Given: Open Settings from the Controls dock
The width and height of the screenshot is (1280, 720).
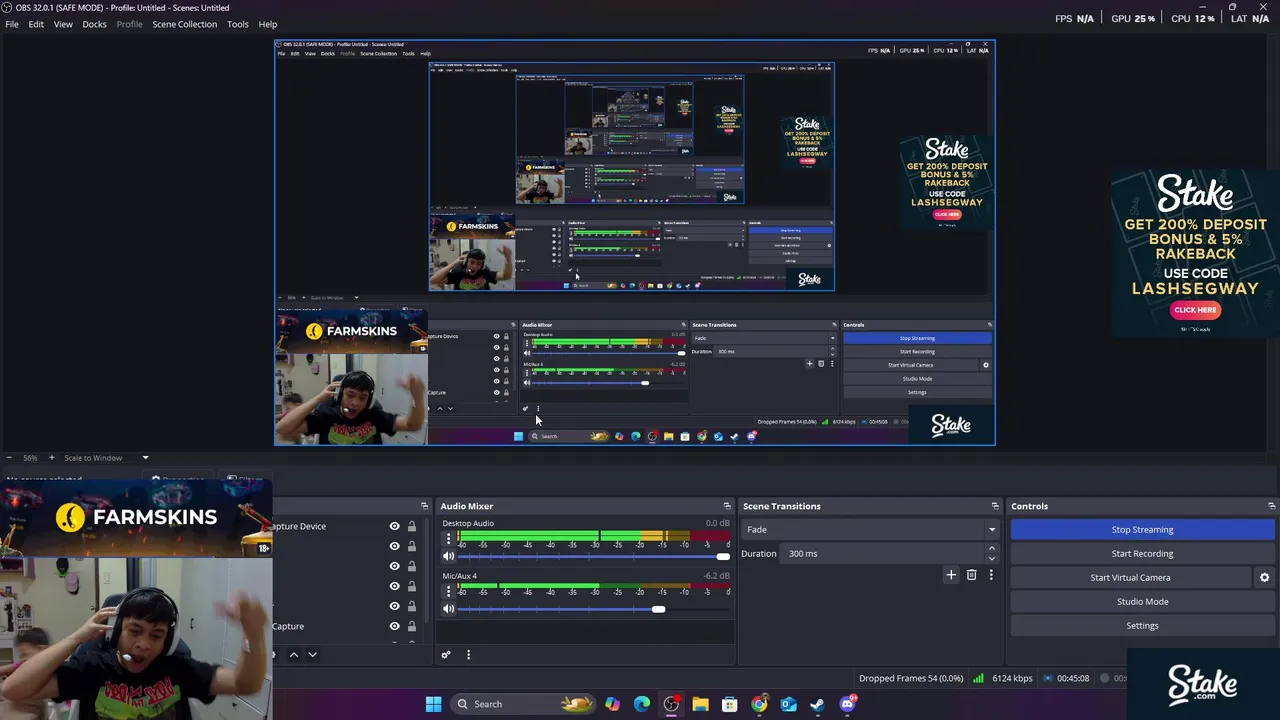Looking at the screenshot, I should pos(1142,625).
